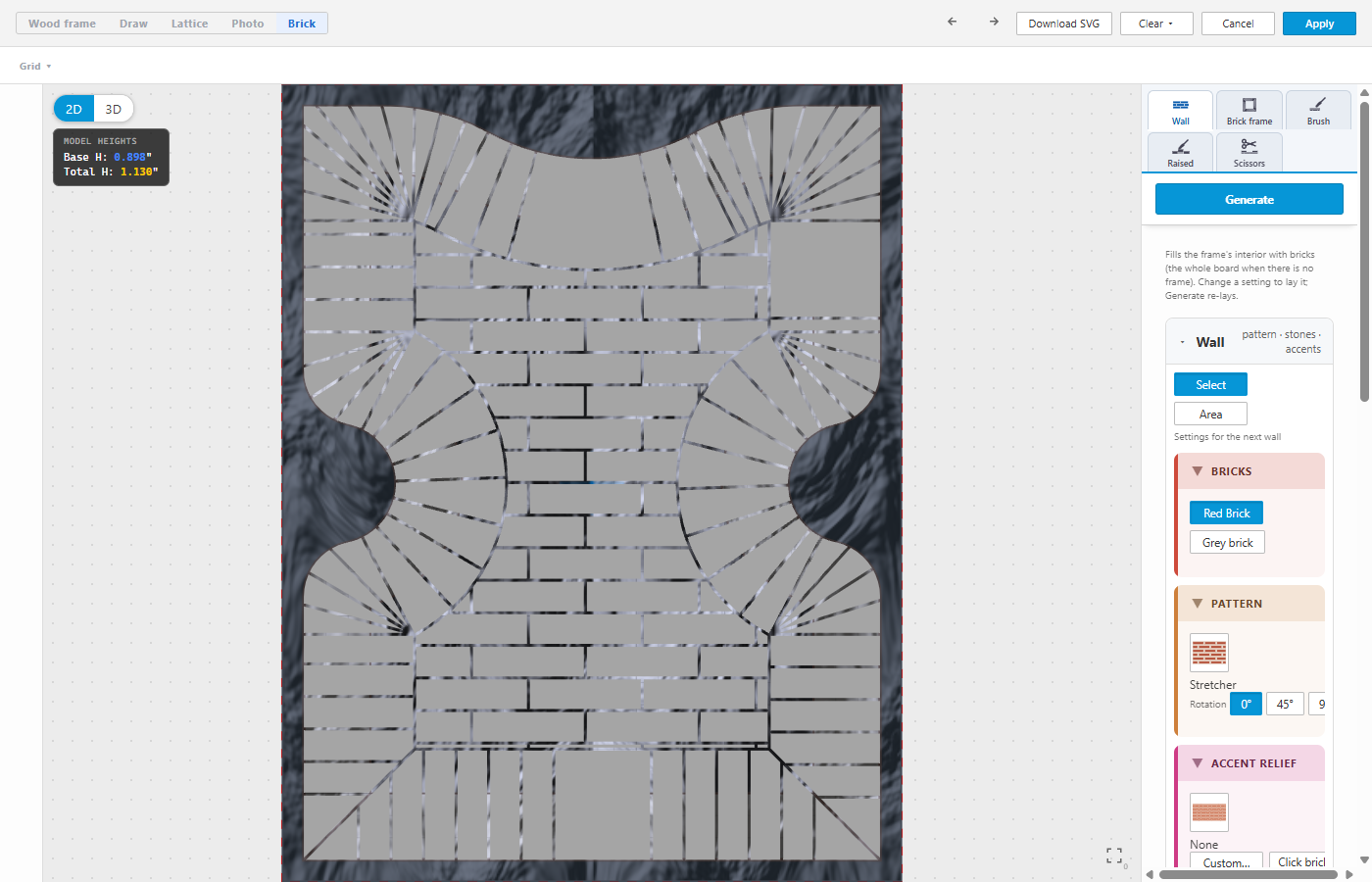The width and height of the screenshot is (1372, 882).
Task: Choose the None accent relief thumbnail
Action: 1208,812
